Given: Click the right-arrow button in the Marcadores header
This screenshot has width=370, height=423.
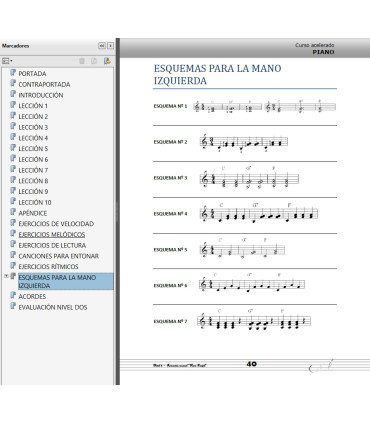Looking at the screenshot, I should click(110, 46).
